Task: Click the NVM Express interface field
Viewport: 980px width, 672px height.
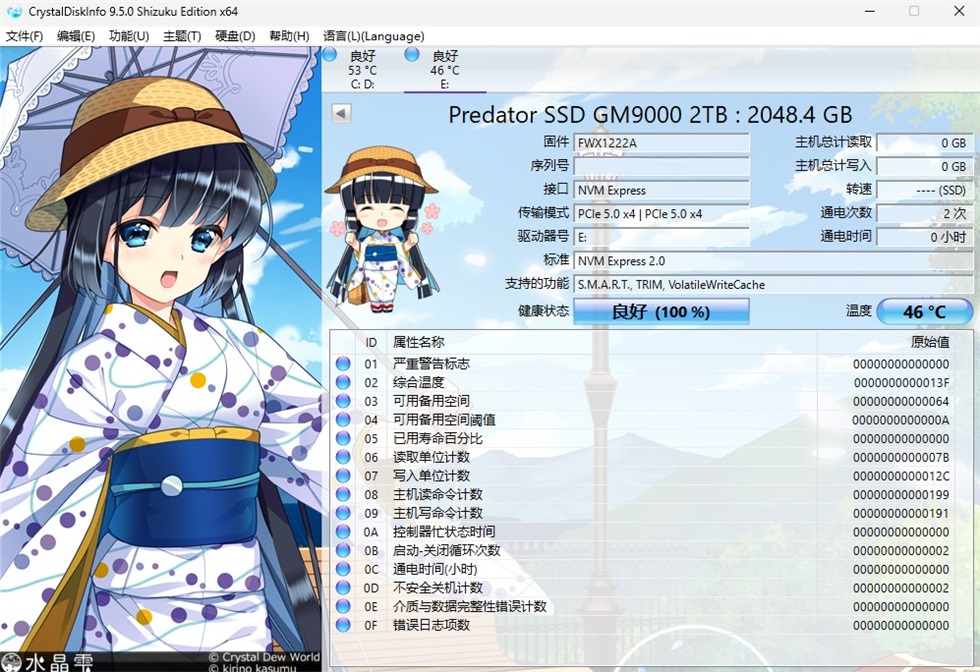Action: point(661,190)
